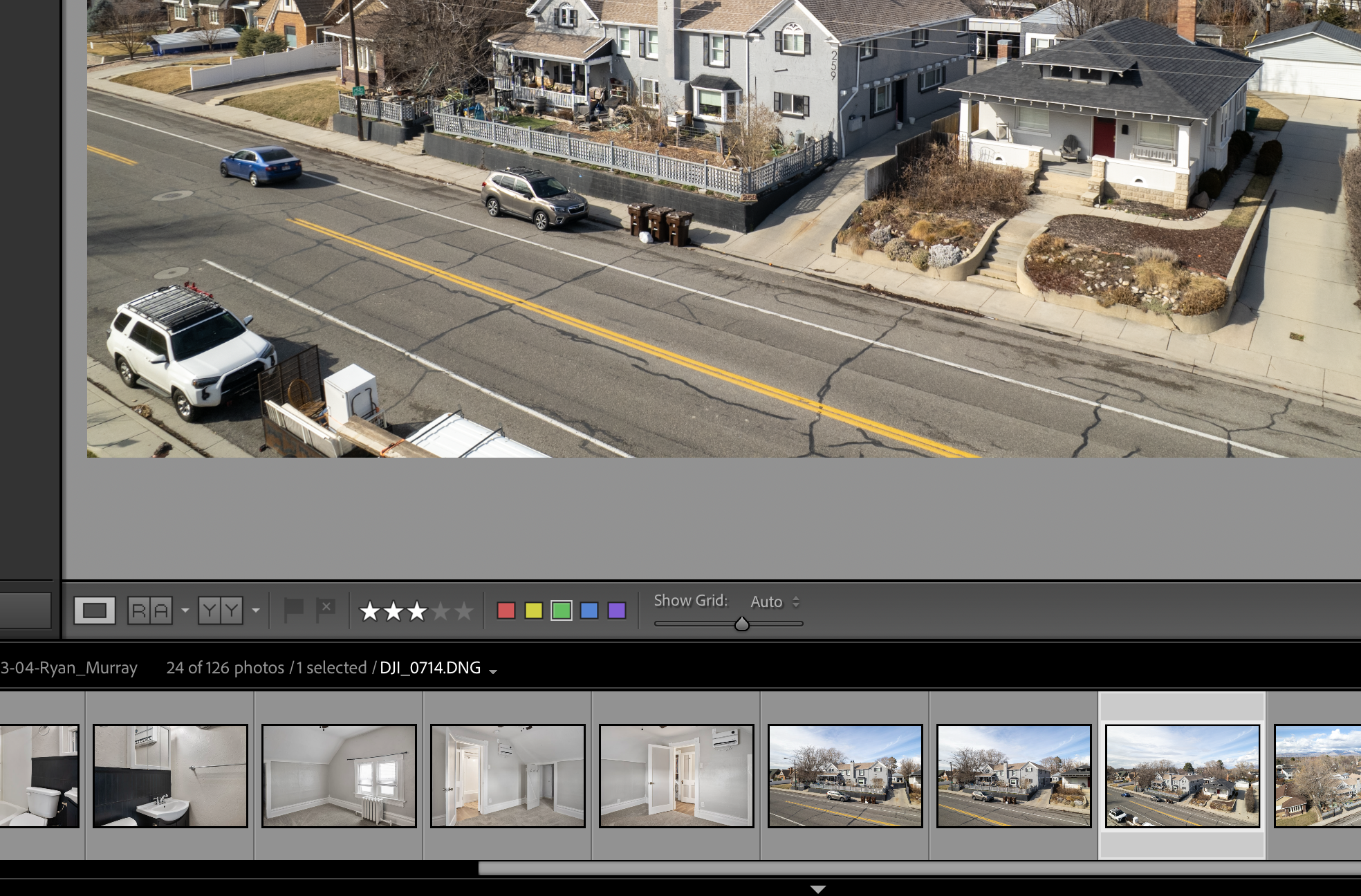Apply the blue color label
This screenshot has height=896, width=1361.
589,610
